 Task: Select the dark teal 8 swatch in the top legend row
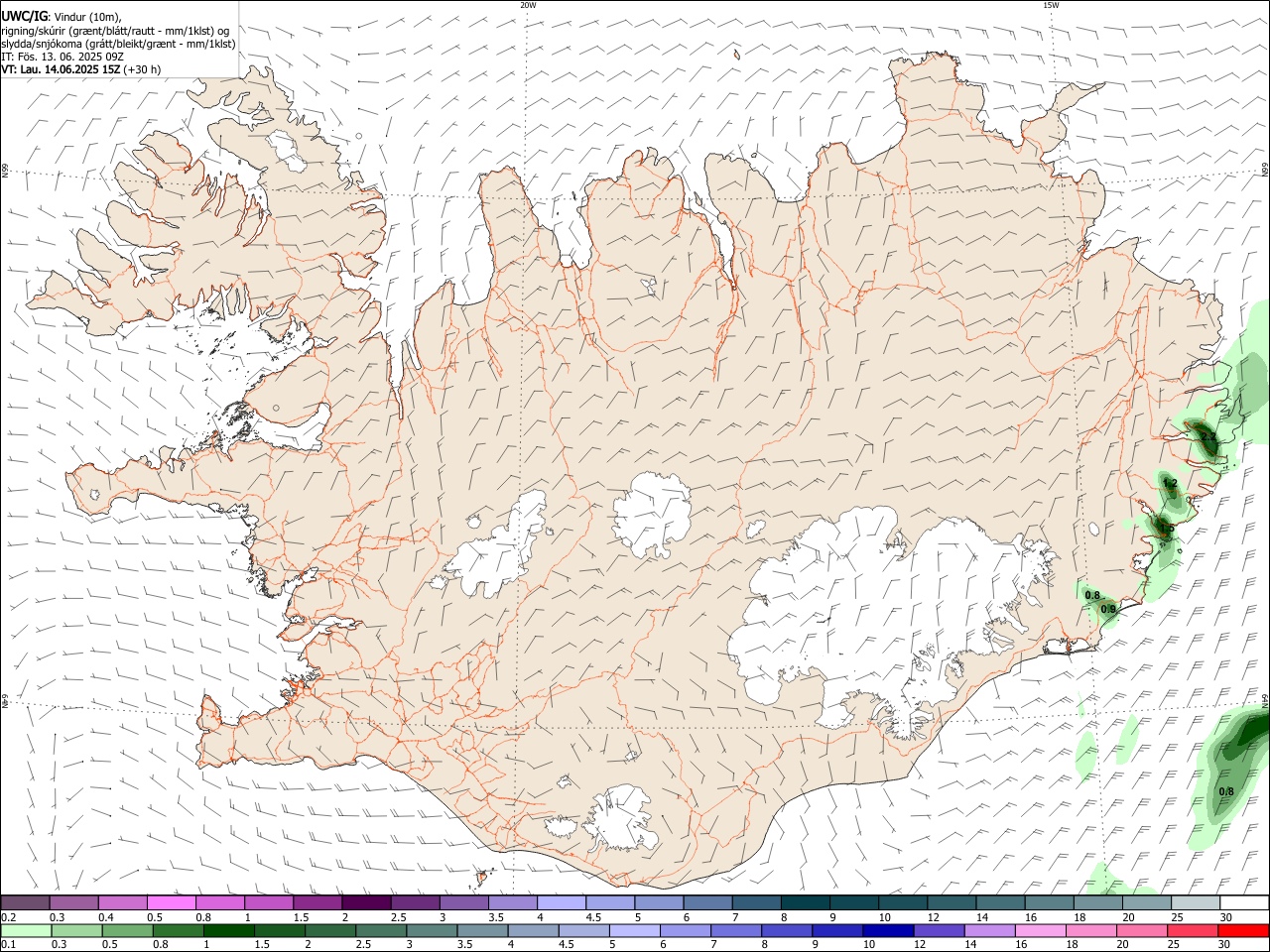[x=805, y=902]
